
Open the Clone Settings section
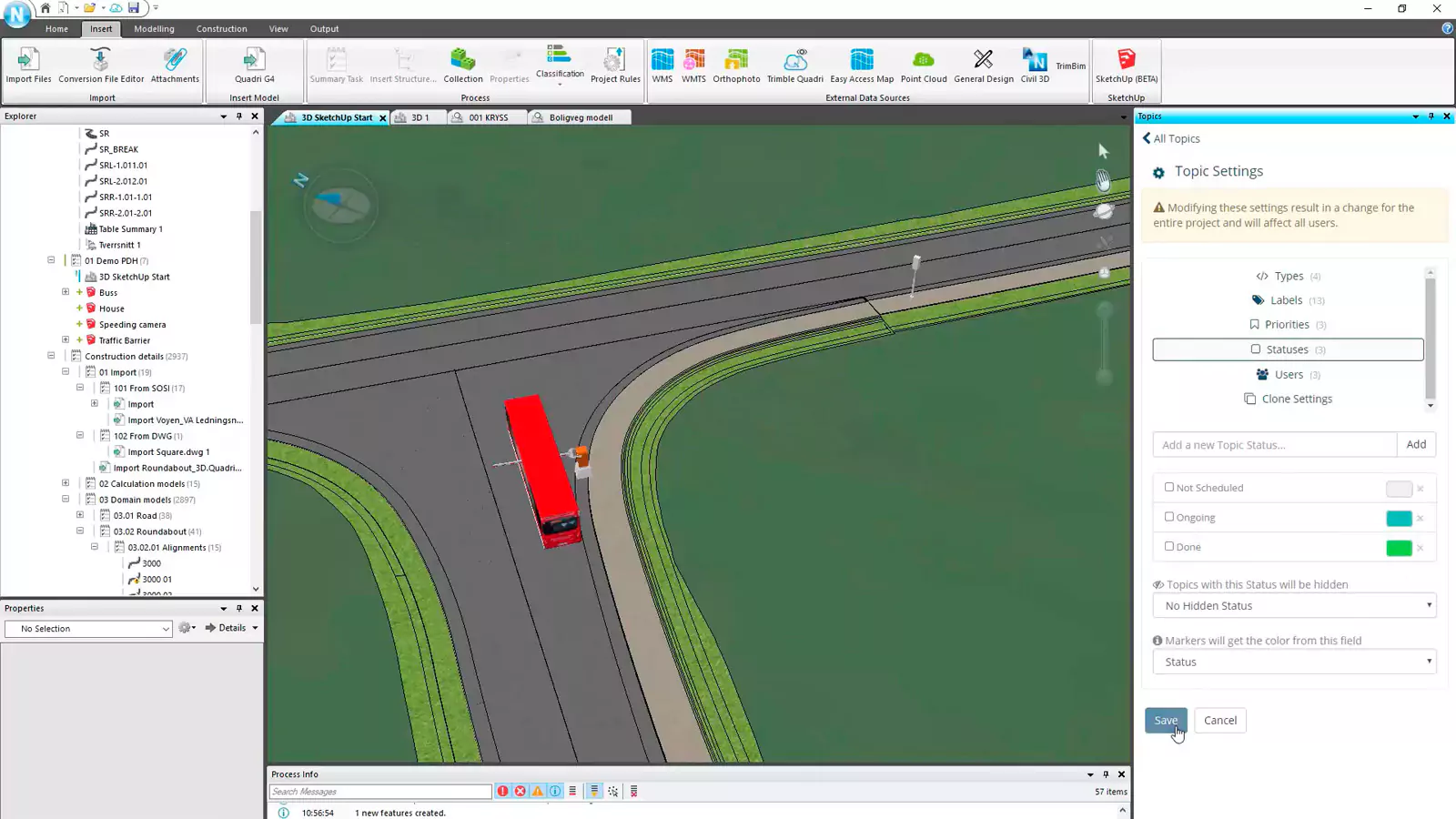(x=1288, y=399)
